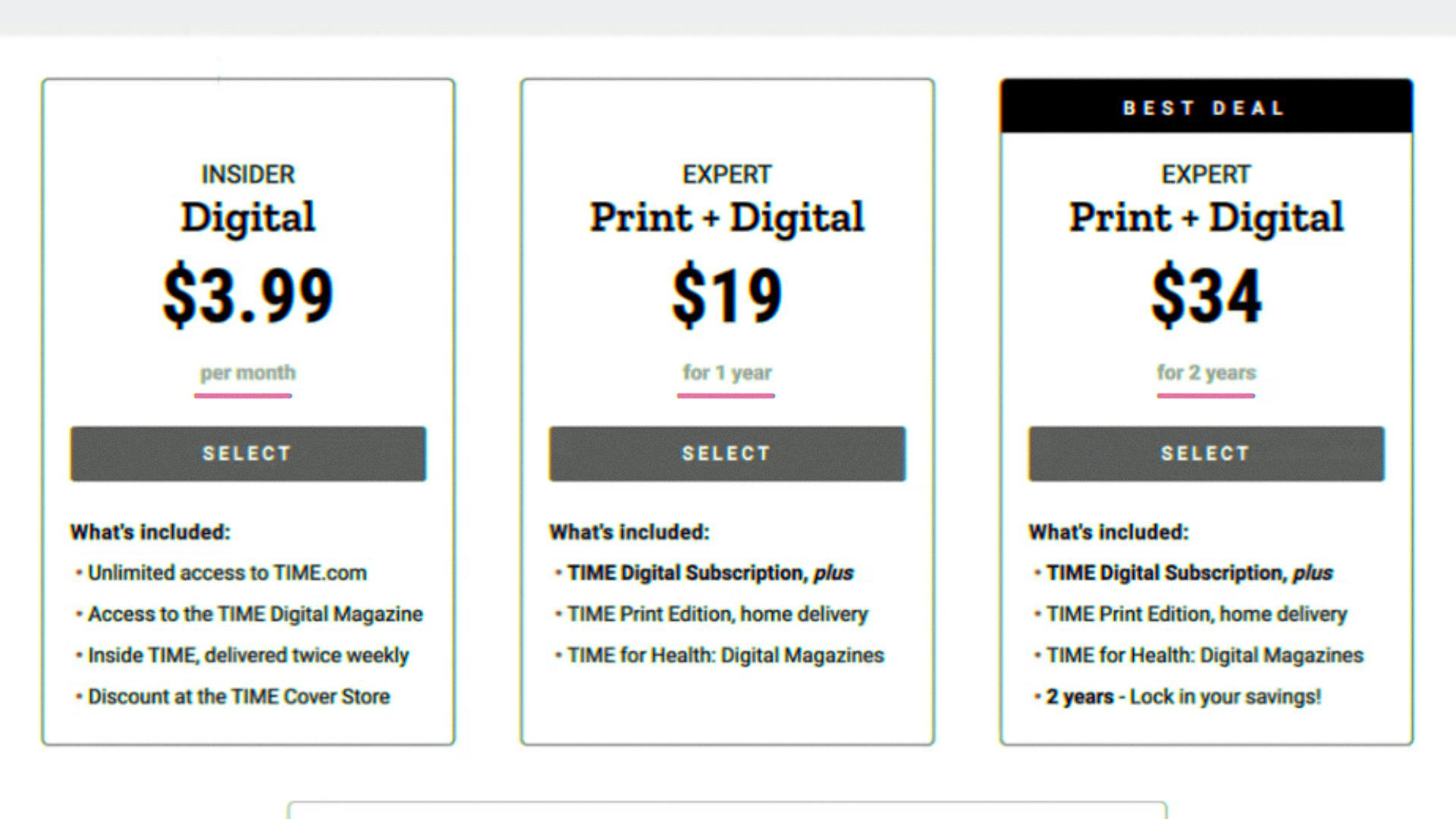
Task: Toggle selection on Insider Digital card
Action: [247, 451]
